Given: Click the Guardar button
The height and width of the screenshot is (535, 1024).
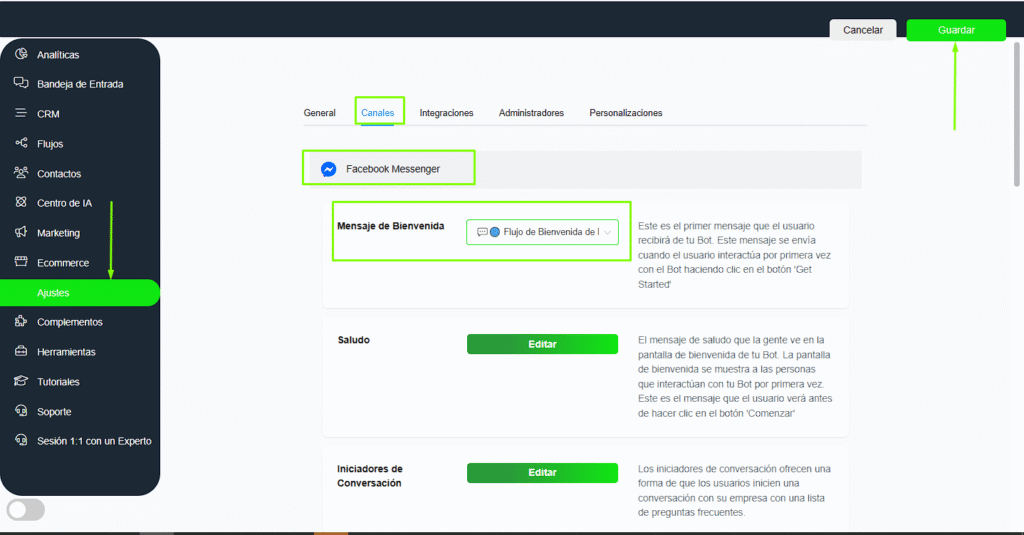Looking at the screenshot, I should 956,30.
